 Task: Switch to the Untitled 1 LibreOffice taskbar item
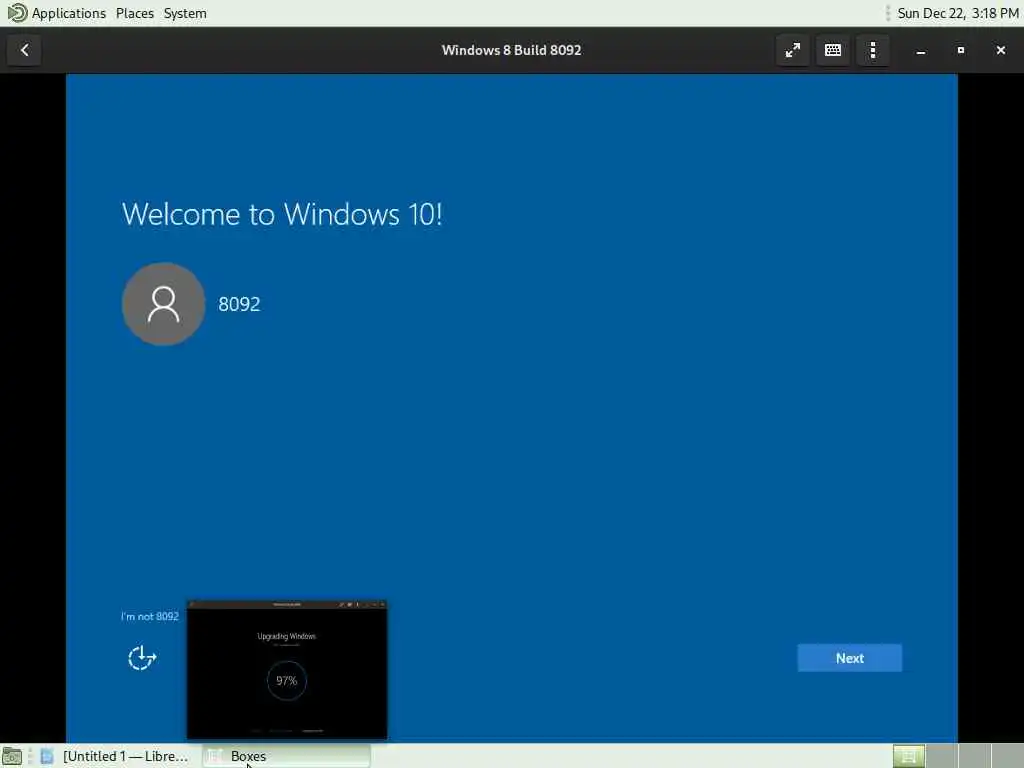[116, 756]
